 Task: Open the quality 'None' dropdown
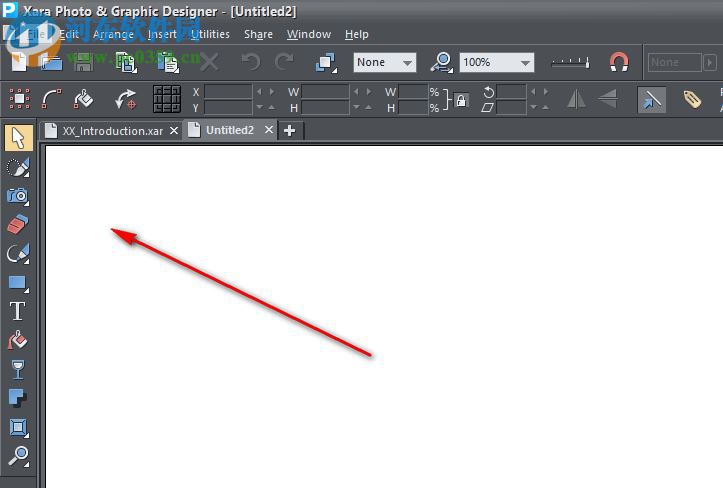pos(385,62)
